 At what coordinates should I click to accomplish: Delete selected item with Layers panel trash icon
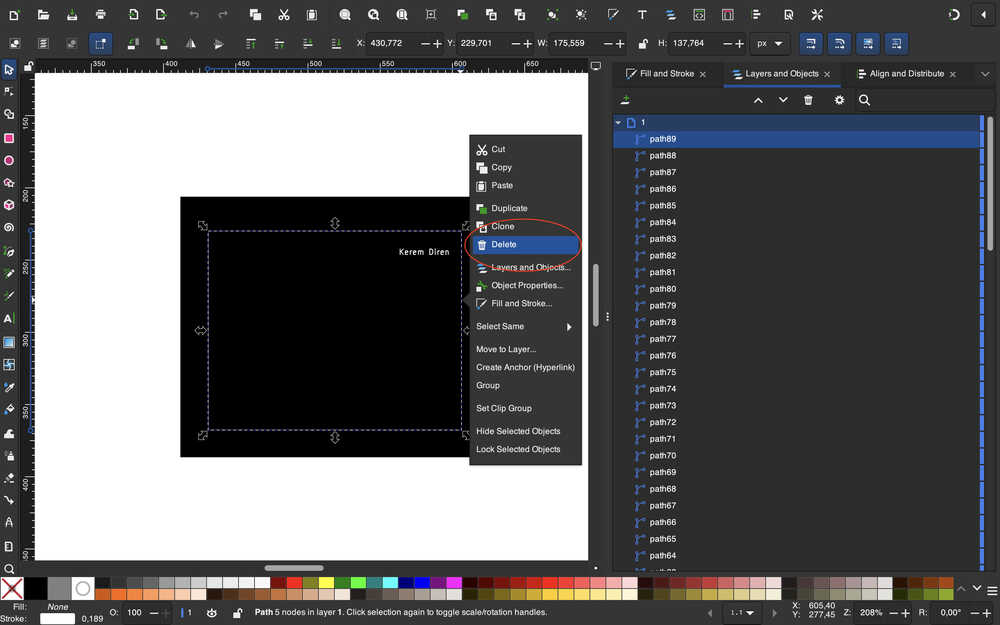click(808, 100)
